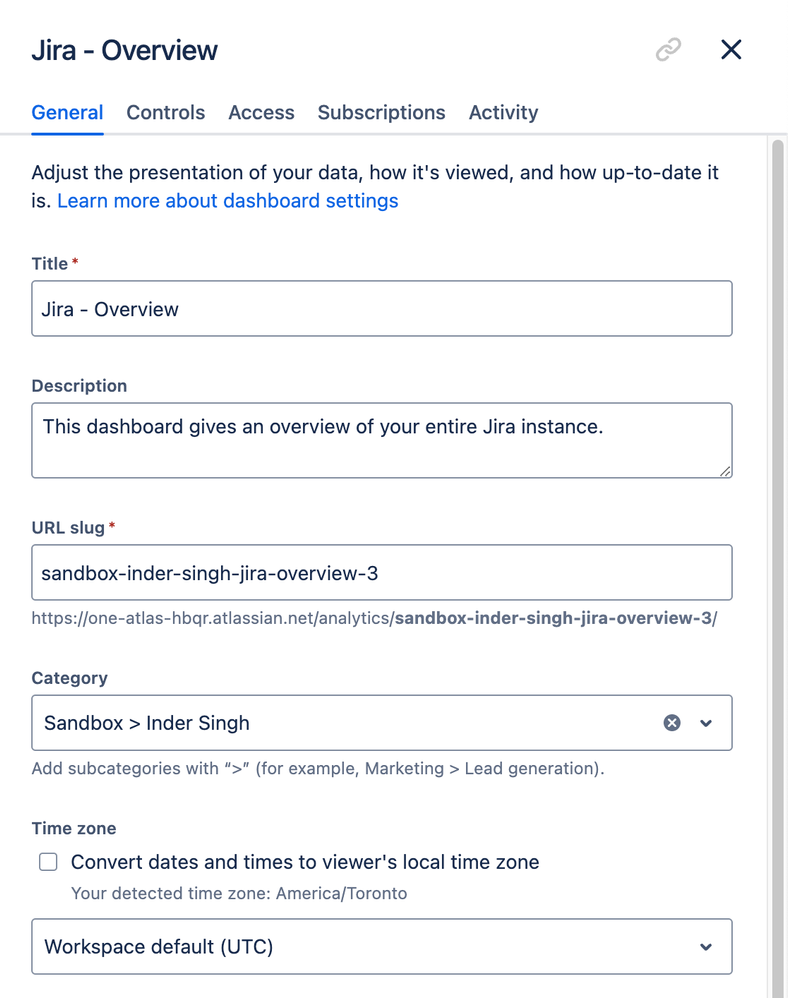788x998 pixels.
Task: Open the Workspace default (UTC) selector
Action: click(380, 946)
